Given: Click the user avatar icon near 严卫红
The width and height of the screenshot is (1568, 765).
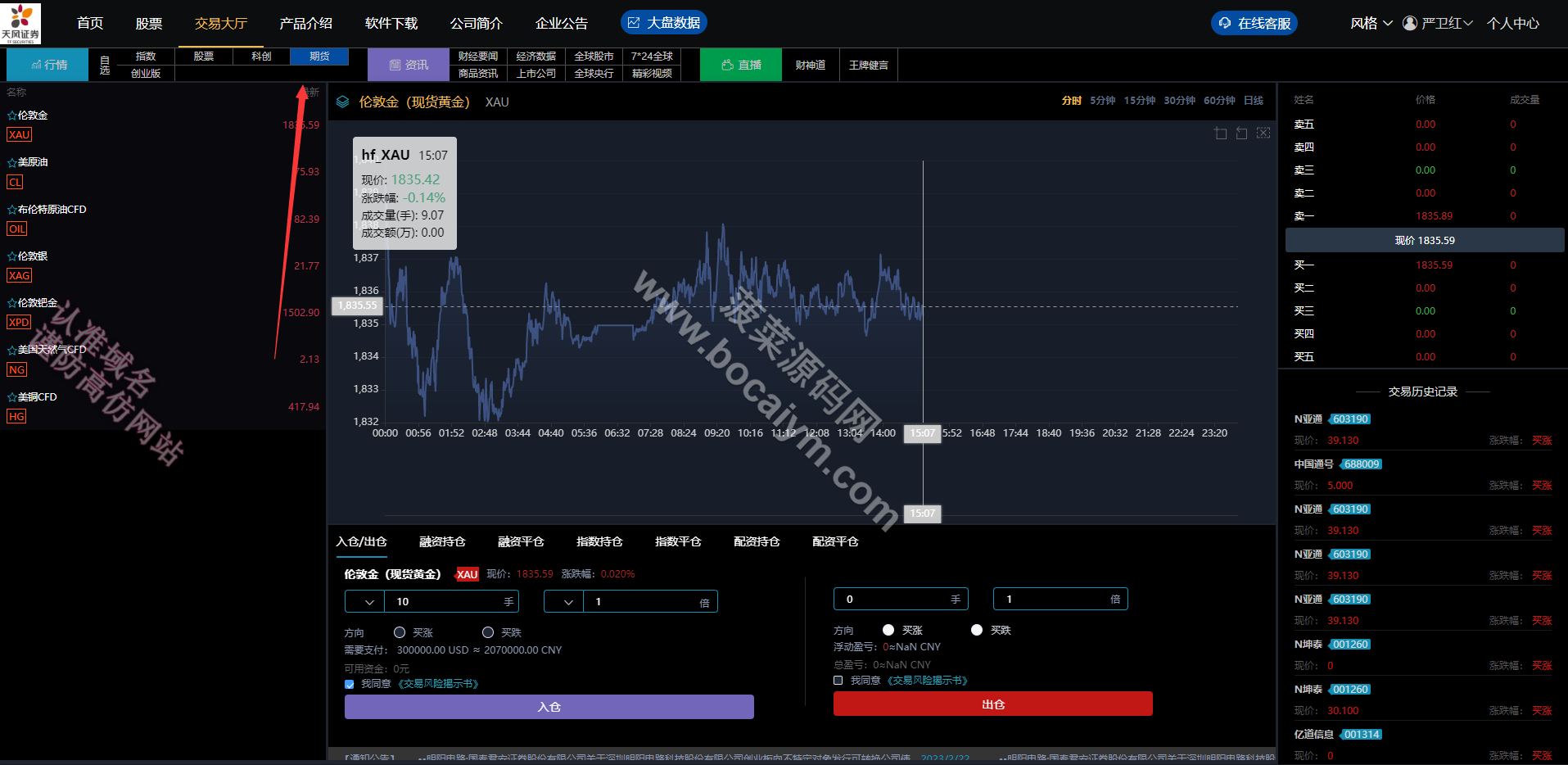Looking at the screenshot, I should [1410, 23].
